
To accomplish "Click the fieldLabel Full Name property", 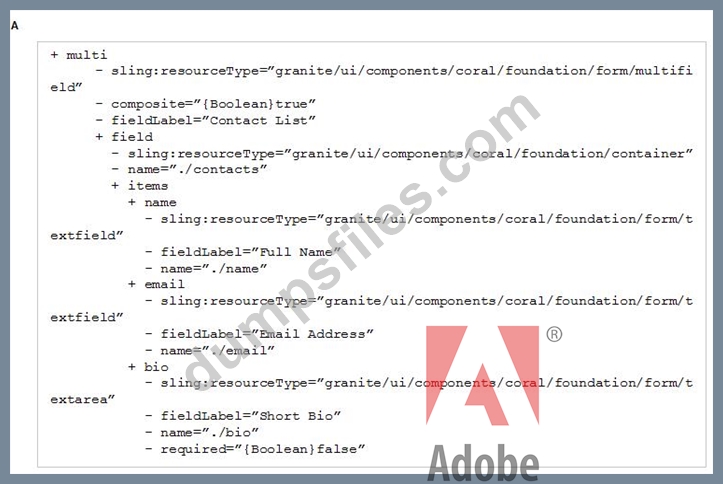I will 250,252.
